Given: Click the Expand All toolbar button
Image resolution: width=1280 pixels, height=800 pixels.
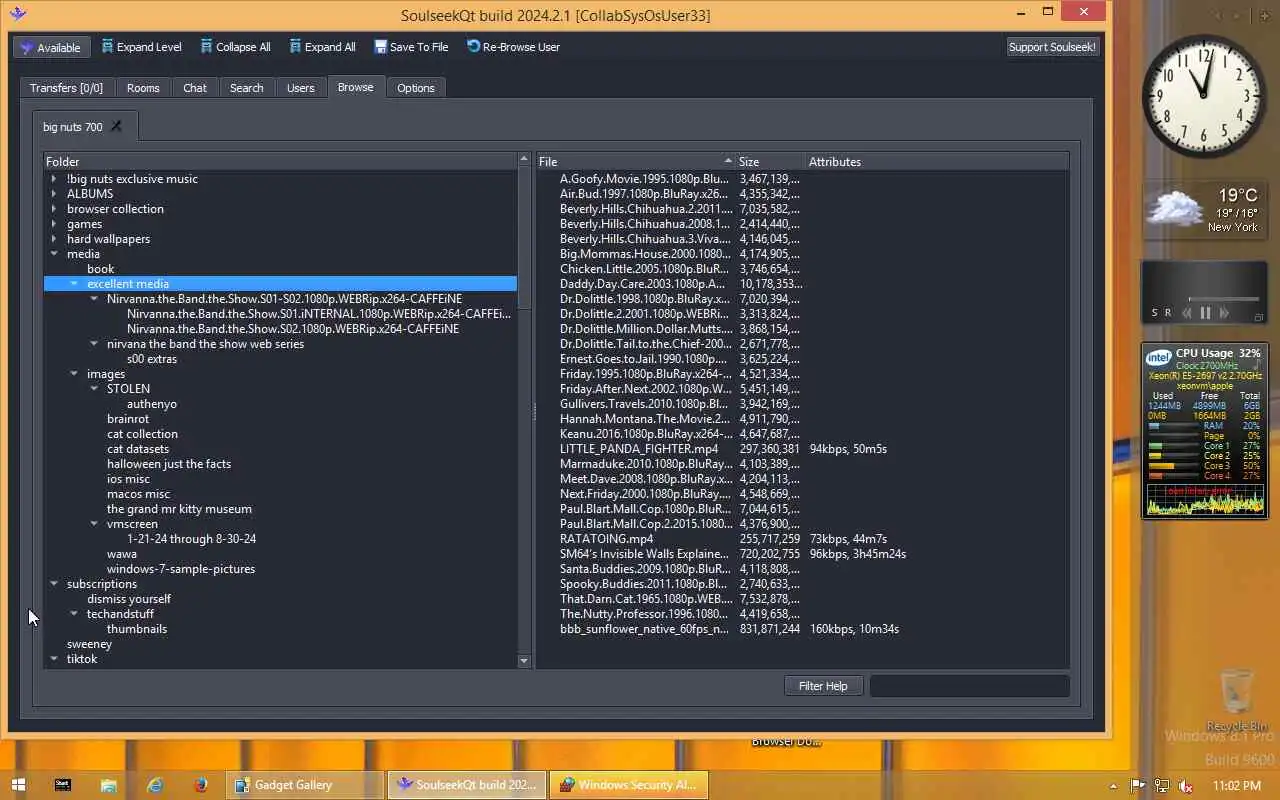Looking at the screenshot, I should tap(322, 47).
